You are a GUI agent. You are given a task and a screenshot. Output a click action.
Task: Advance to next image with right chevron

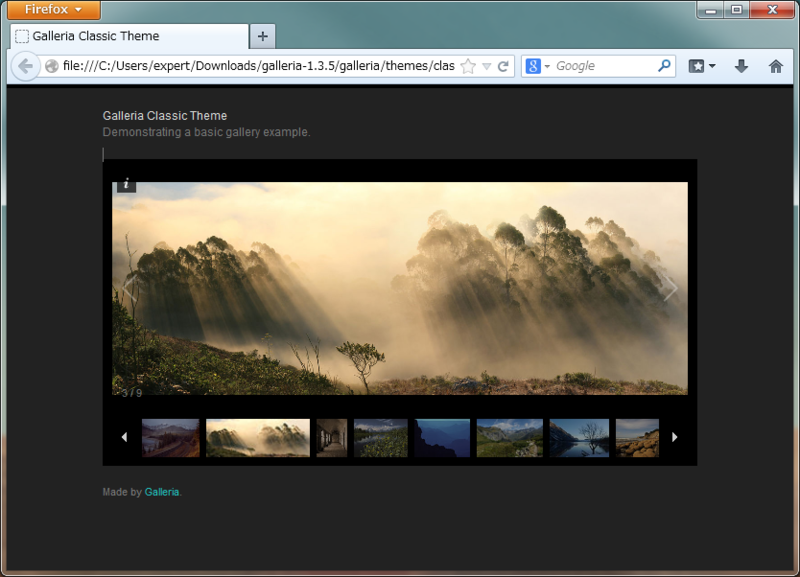670,288
